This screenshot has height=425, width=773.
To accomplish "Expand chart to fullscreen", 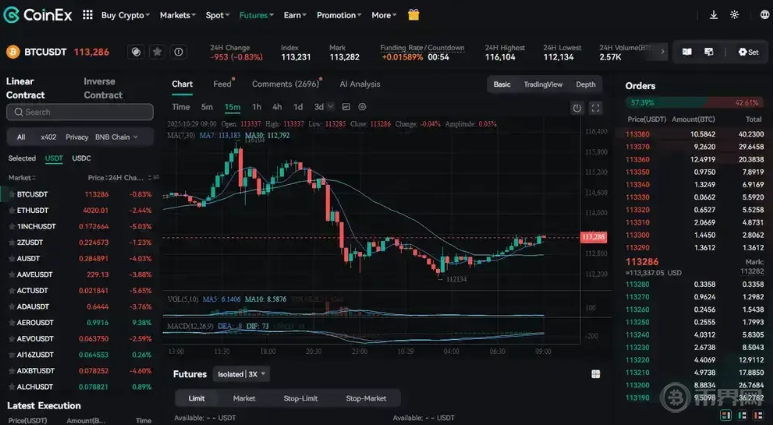I will coord(596,107).
